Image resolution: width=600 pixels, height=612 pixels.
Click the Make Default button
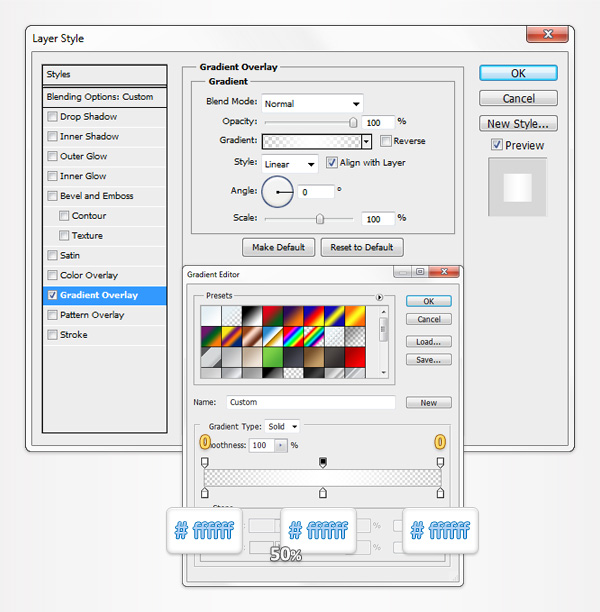(279, 247)
